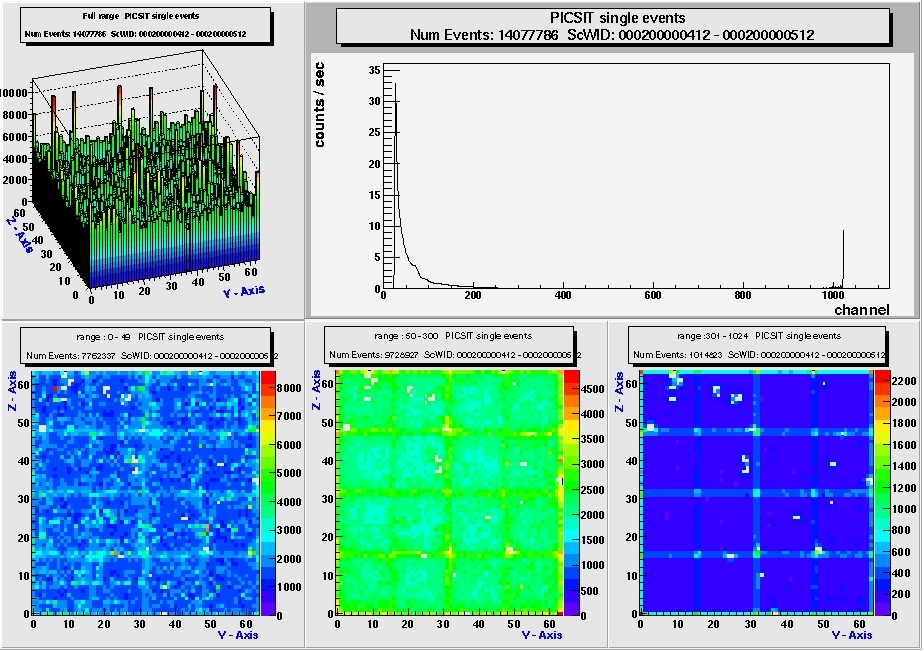The height and width of the screenshot is (651, 924).
Task: Click the color bar of the 301-1024 map
Action: (x=882, y=492)
